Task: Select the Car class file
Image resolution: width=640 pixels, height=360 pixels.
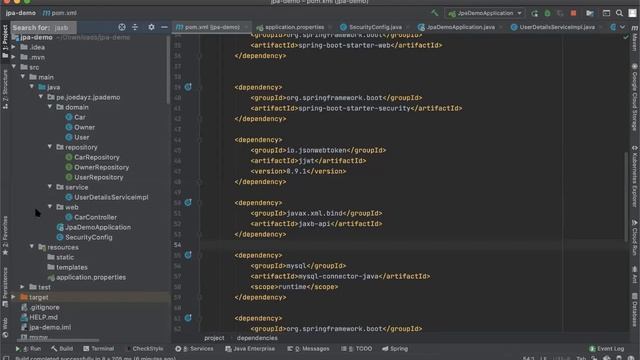Action: [76, 117]
